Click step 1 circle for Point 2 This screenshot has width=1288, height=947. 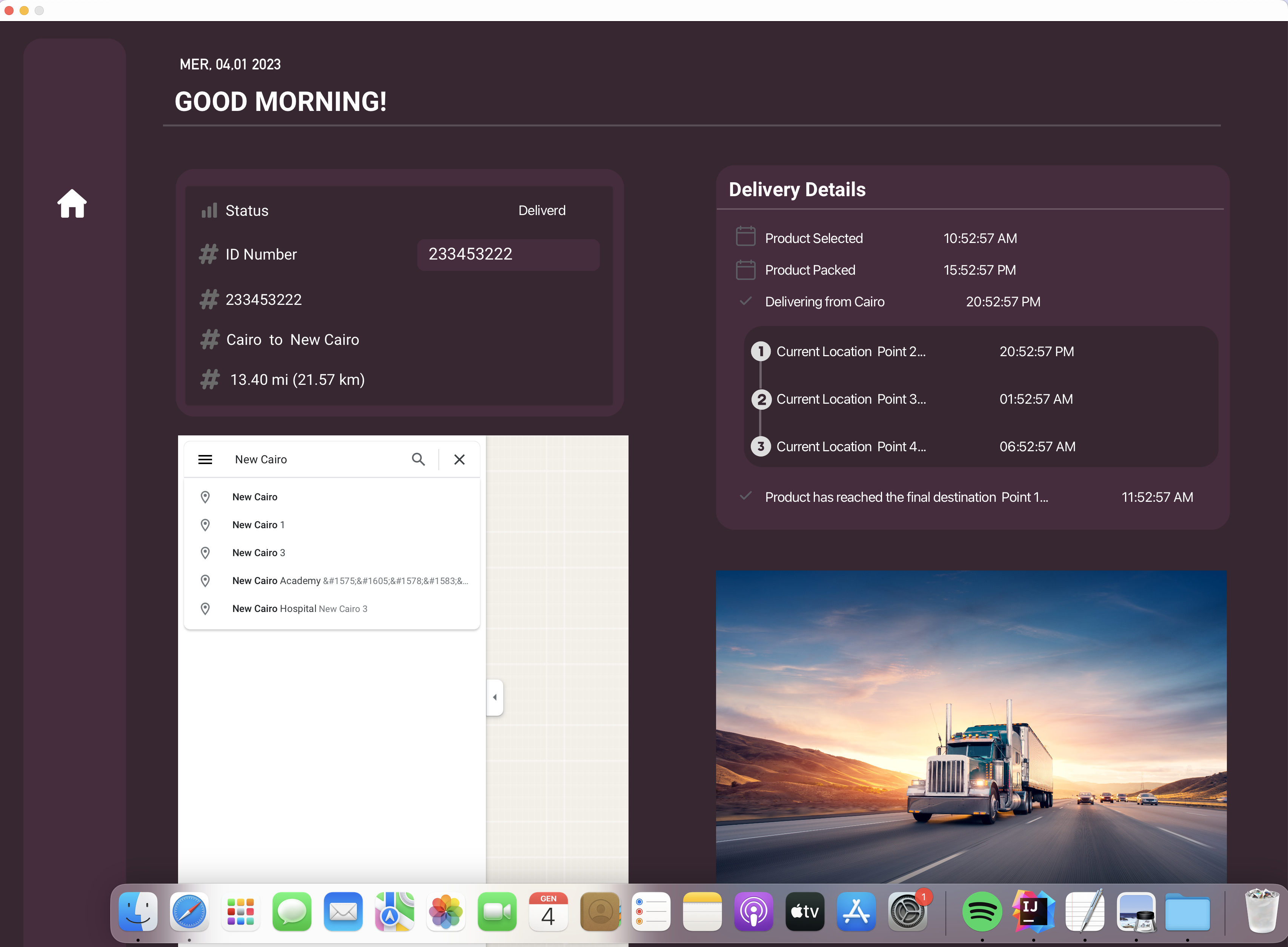[x=761, y=351]
